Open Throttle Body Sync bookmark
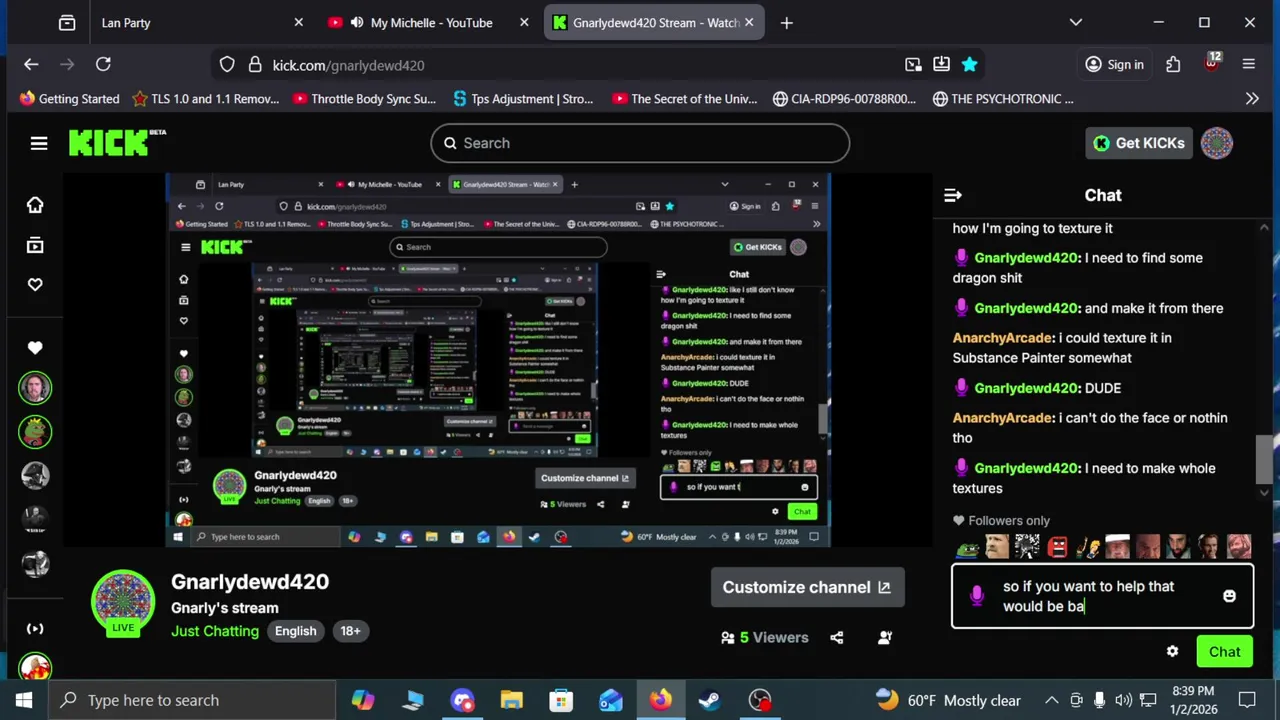The height and width of the screenshot is (720, 1280). coord(365,99)
